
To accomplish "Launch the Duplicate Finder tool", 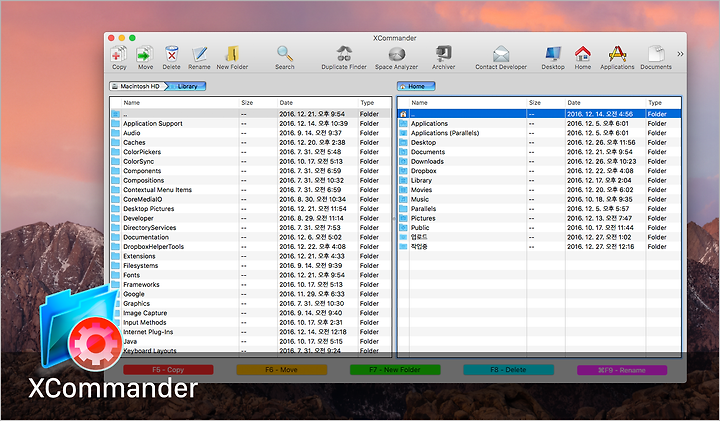I will point(344,54).
